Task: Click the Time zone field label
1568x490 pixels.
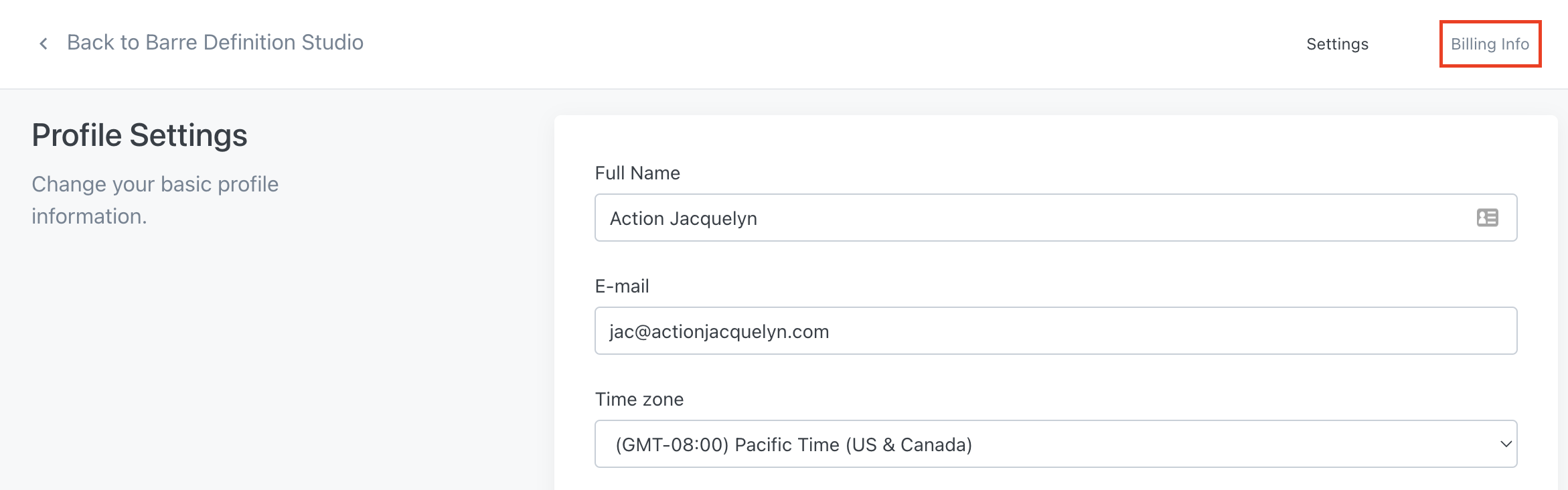Action: click(639, 400)
